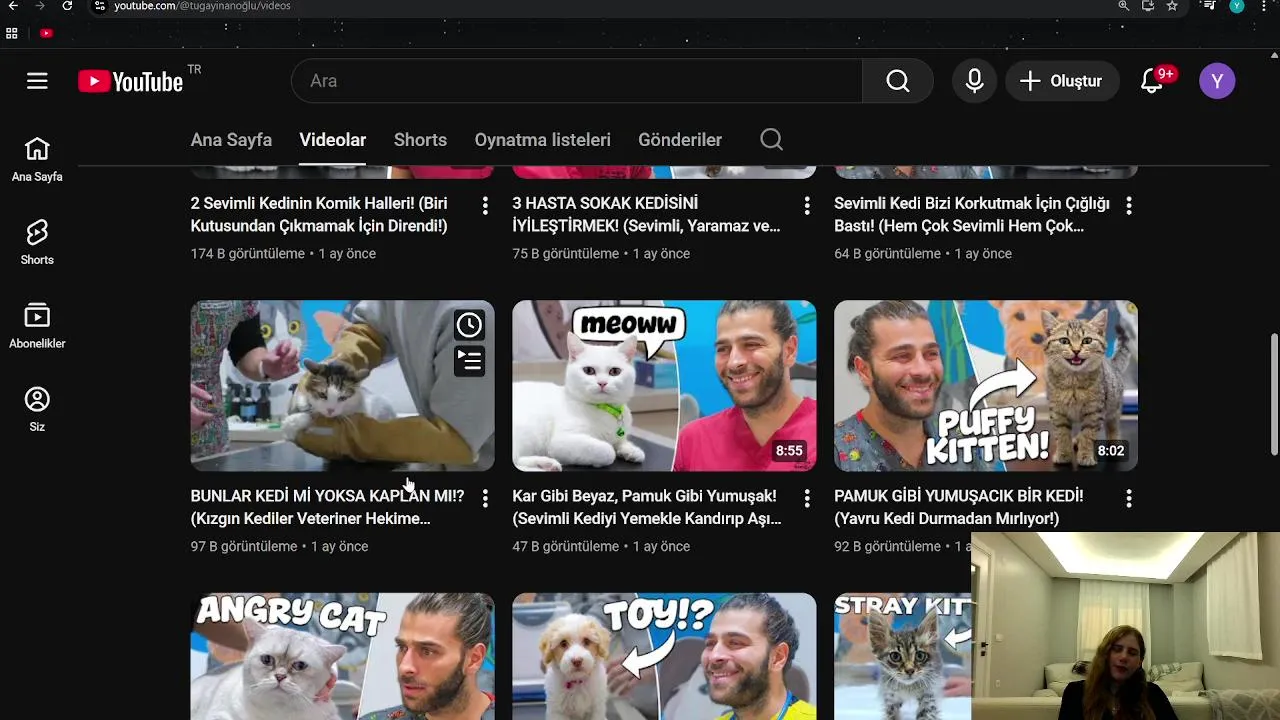Screen dimensions: 1280x720
Task: Open BUNLAR KEDİ Mİ YOKSA KAPLAN title
Action: [327, 507]
